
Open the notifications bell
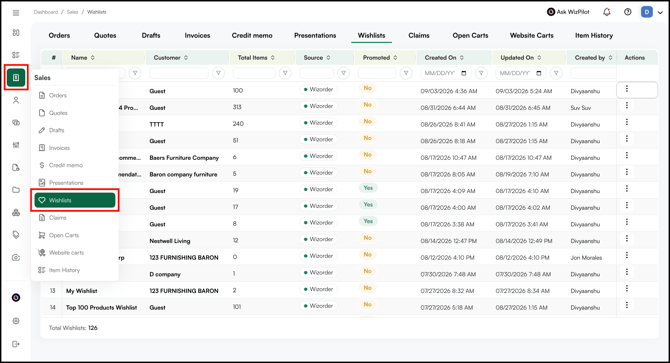tap(606, 12)
